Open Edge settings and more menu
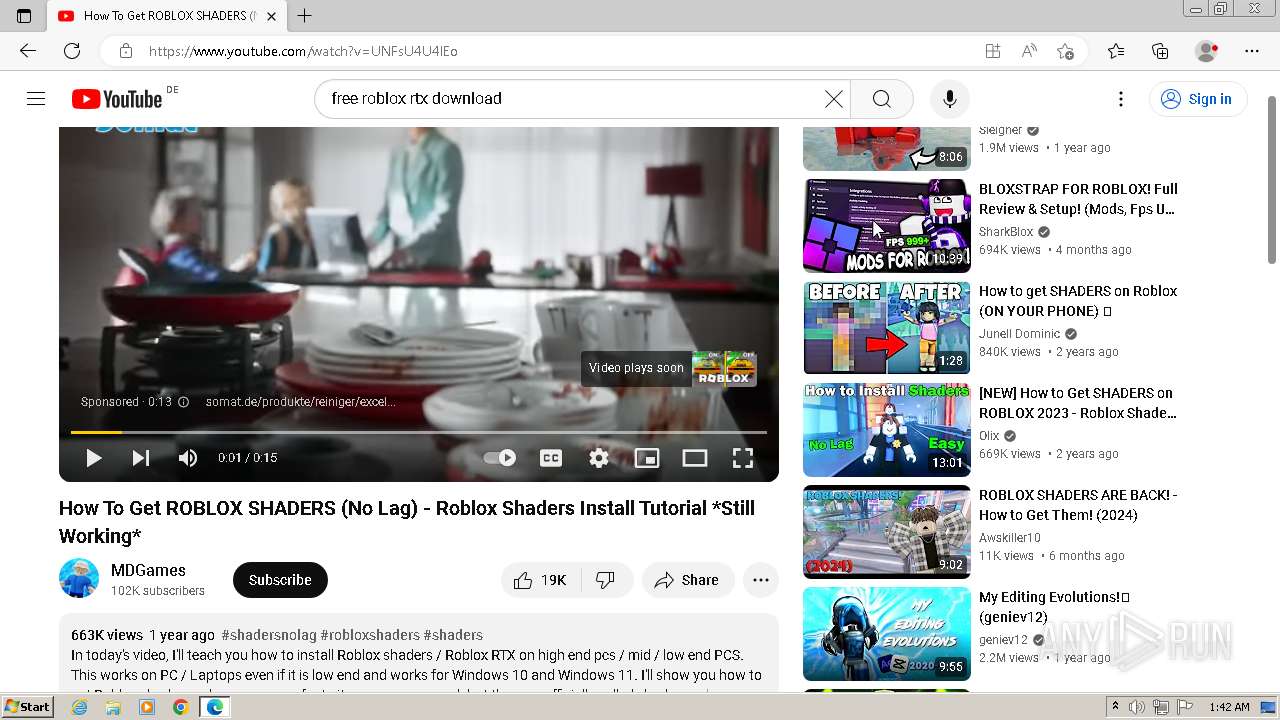 coord(1252,51)
